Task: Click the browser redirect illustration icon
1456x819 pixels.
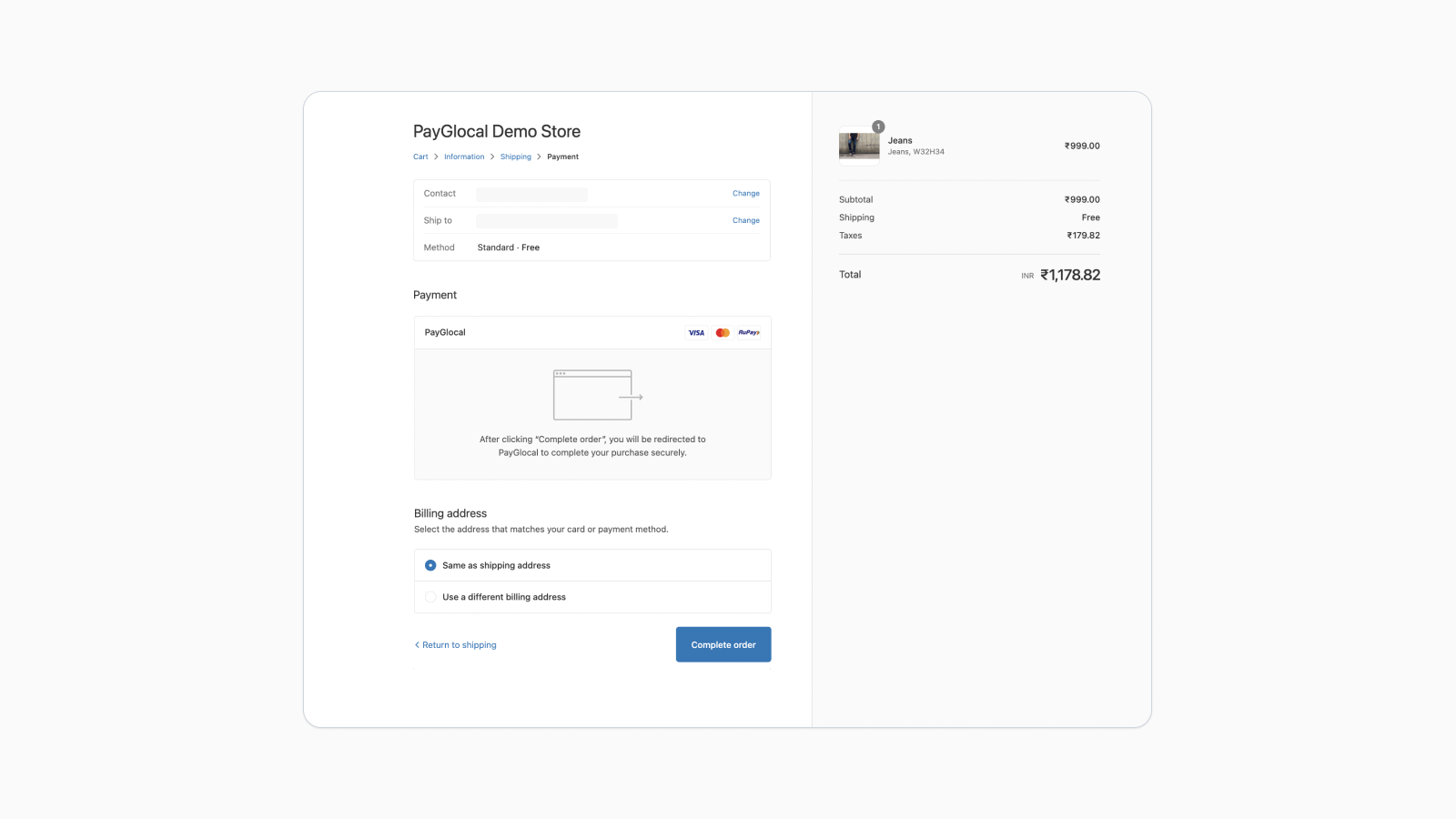Action: tap(598, 395)
